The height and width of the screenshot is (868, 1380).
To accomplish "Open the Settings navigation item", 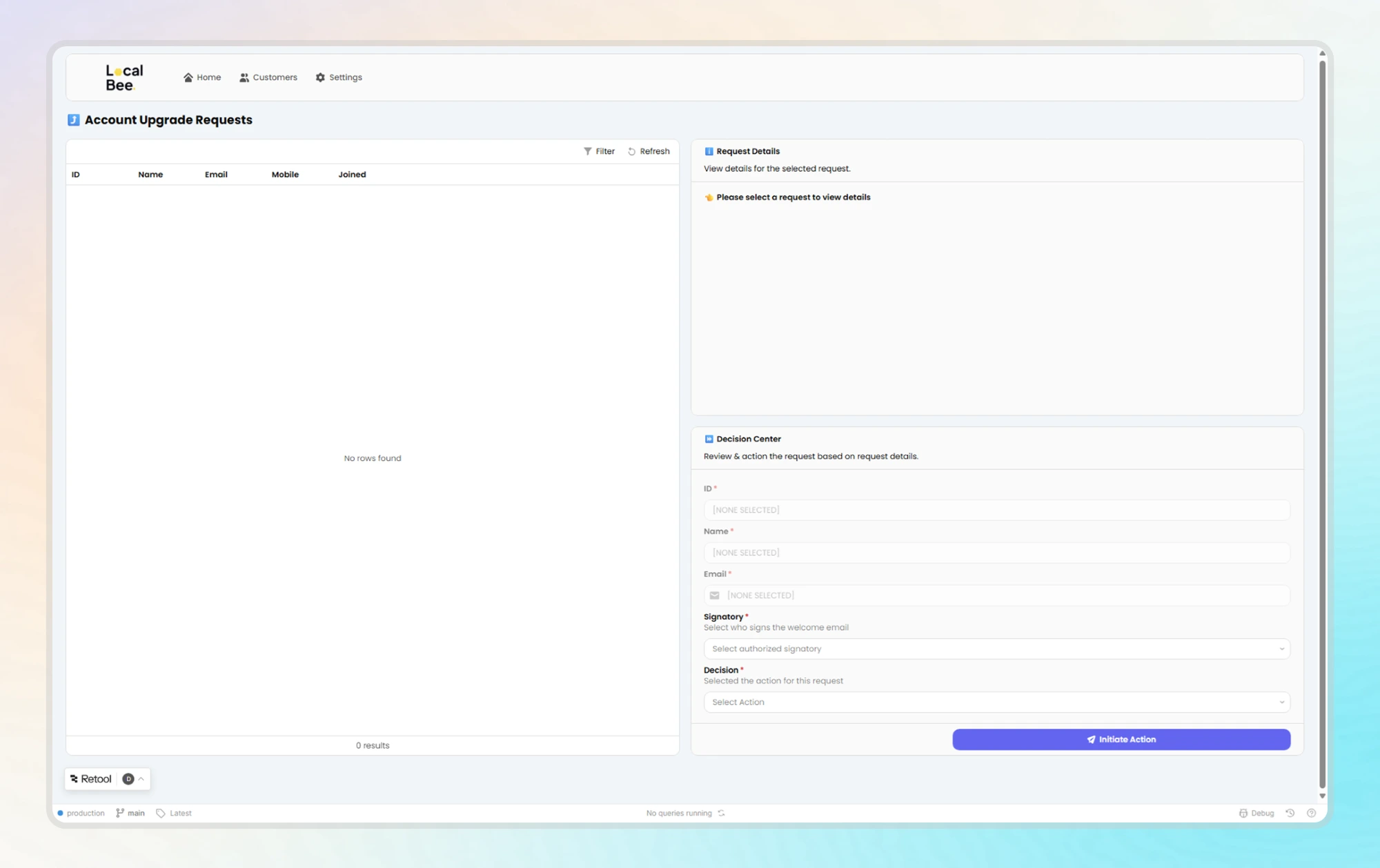I will pyautogui.click(x=339, y=77).
